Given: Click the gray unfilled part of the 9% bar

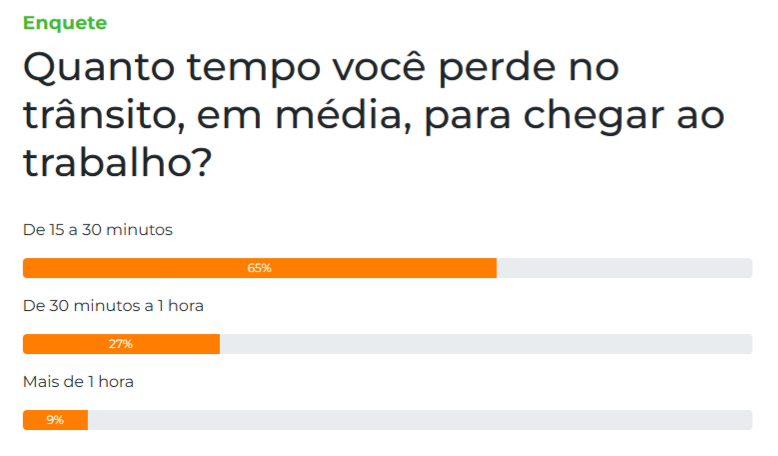Looking at the screenshot, I should [420, 420].
